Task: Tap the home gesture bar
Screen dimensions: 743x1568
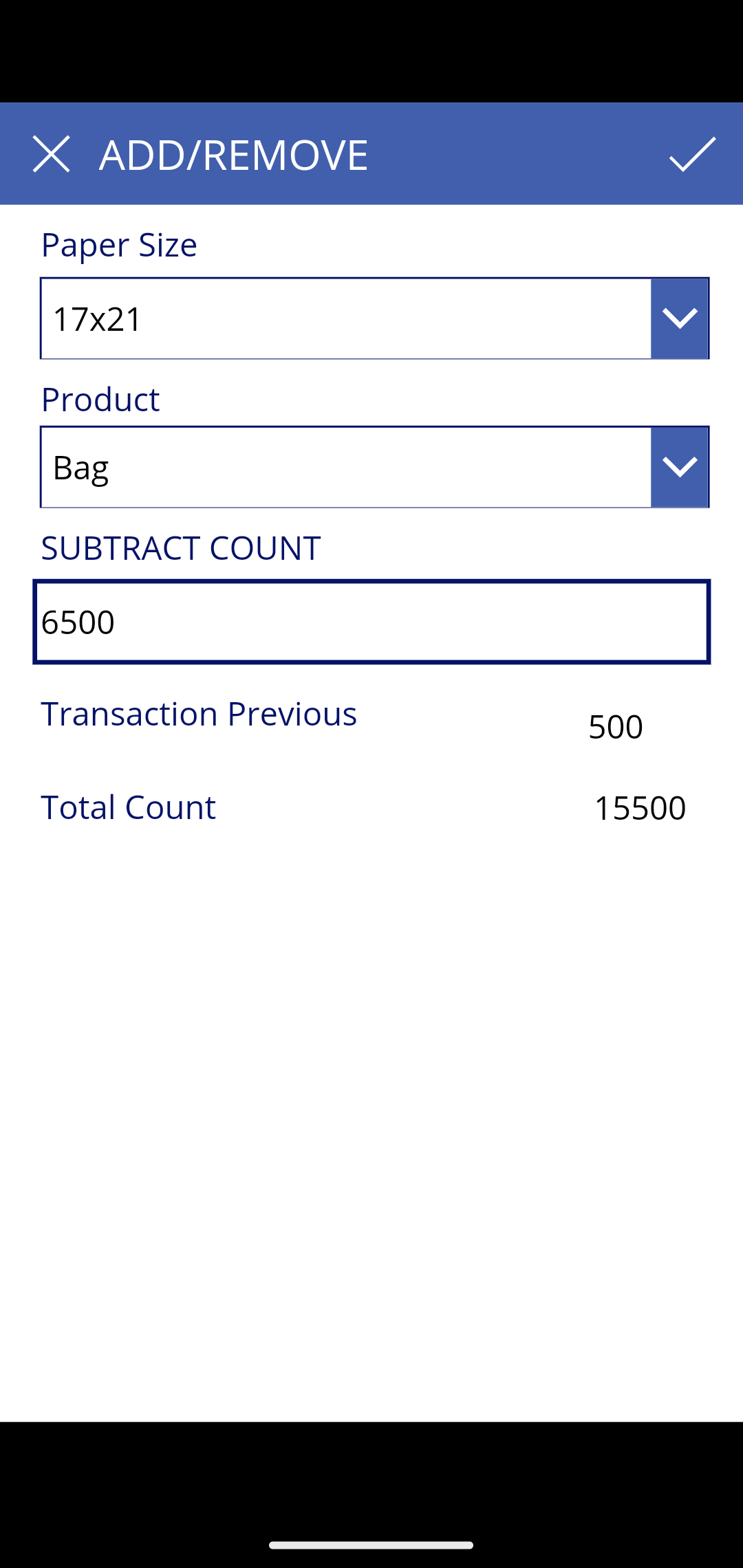Action: (371, 1545)
